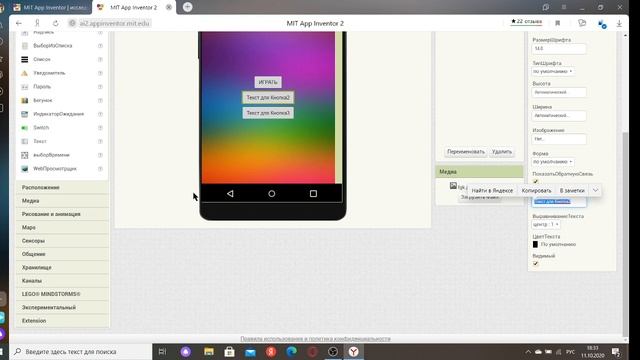Open ЦветТекста black color swatch

pos(535,244)
